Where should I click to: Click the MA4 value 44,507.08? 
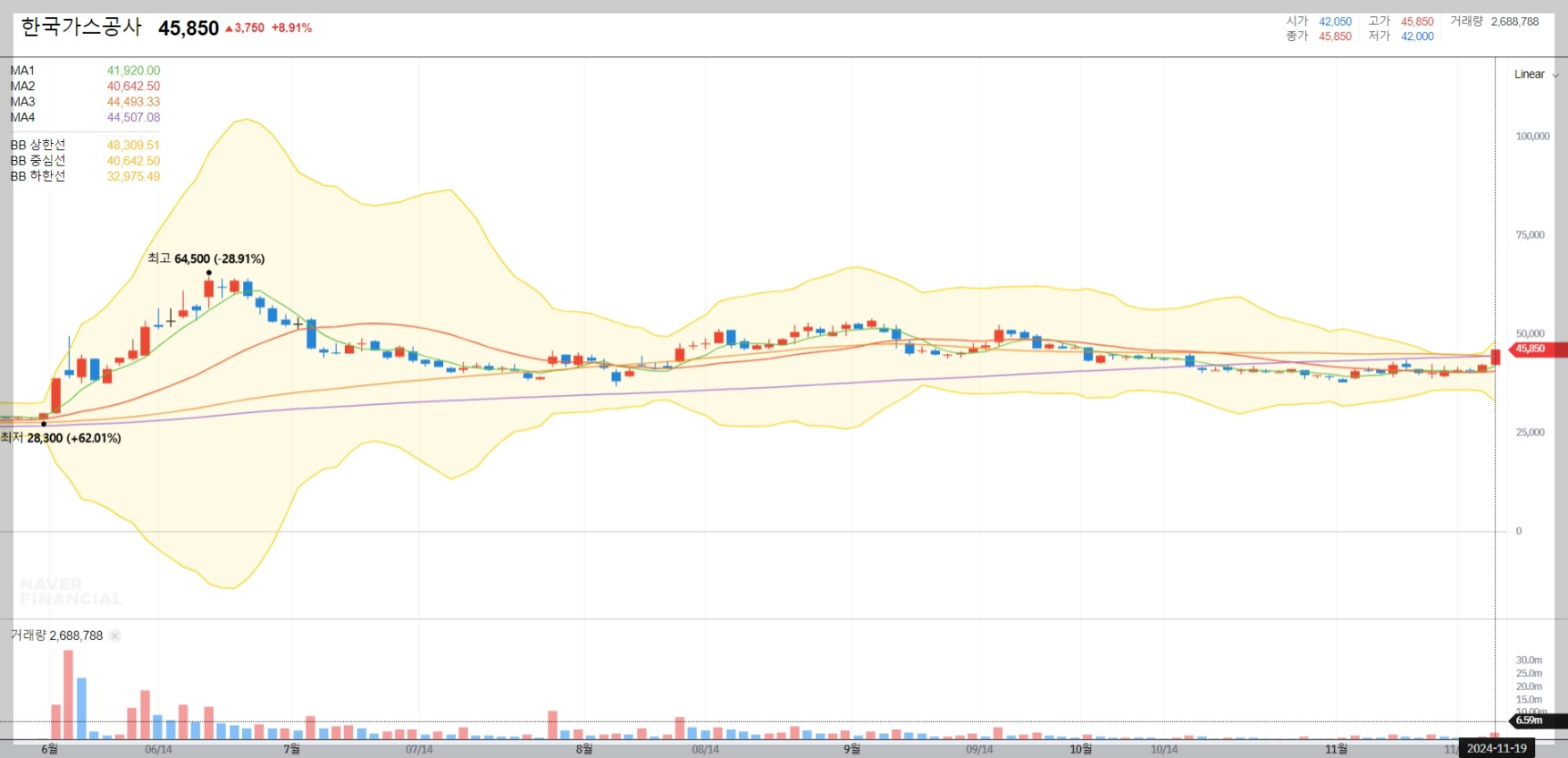pyautogui.click(x=133, y=117)
